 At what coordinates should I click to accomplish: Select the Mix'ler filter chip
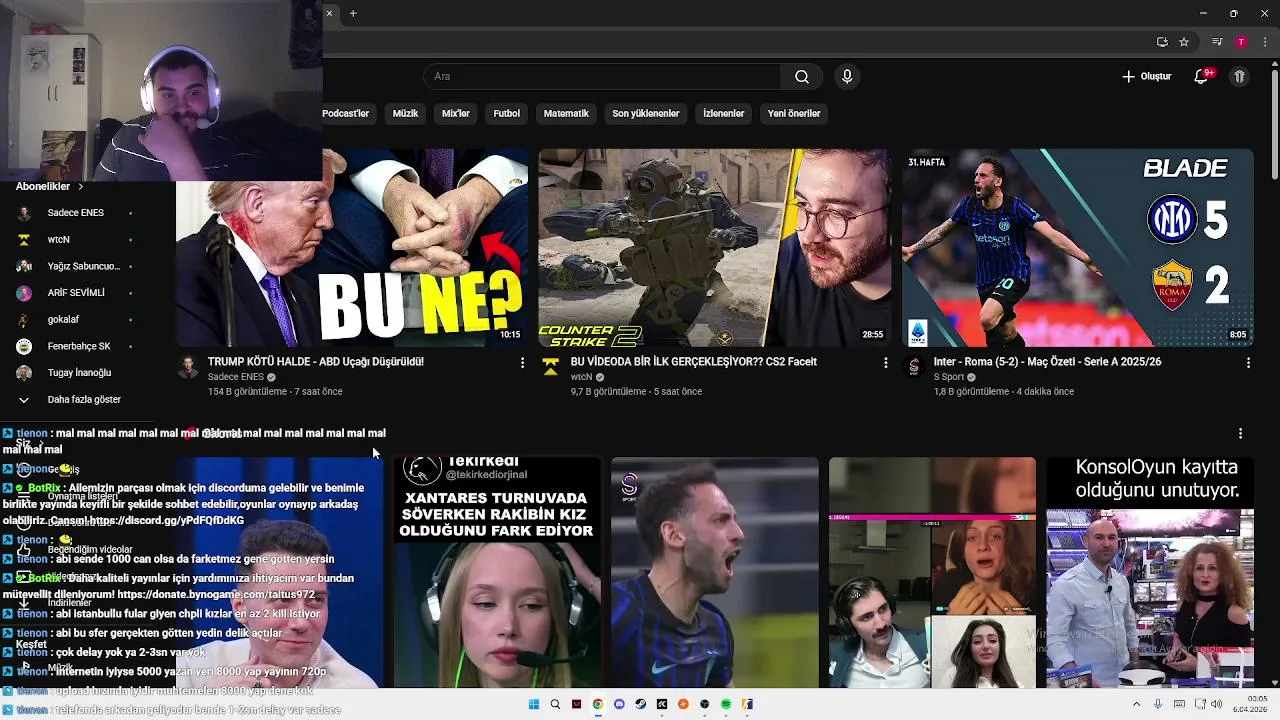point(456,114)
